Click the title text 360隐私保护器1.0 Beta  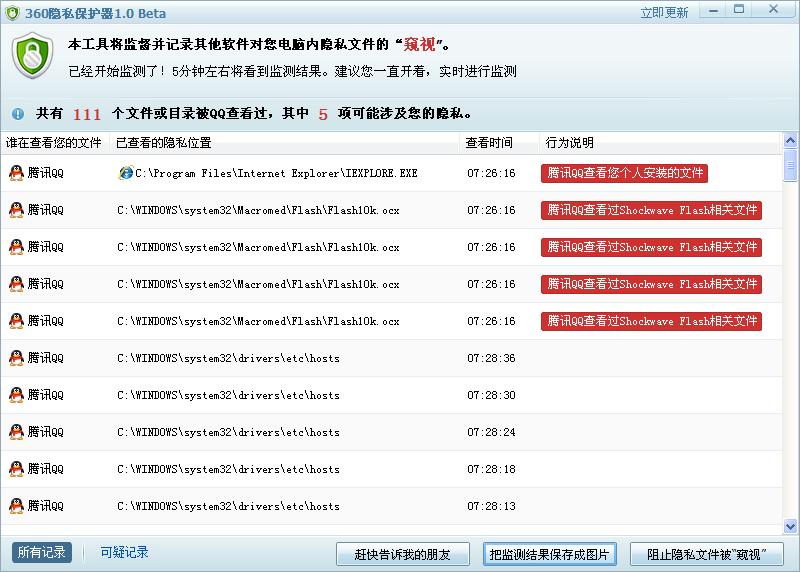tap(95, 13)
